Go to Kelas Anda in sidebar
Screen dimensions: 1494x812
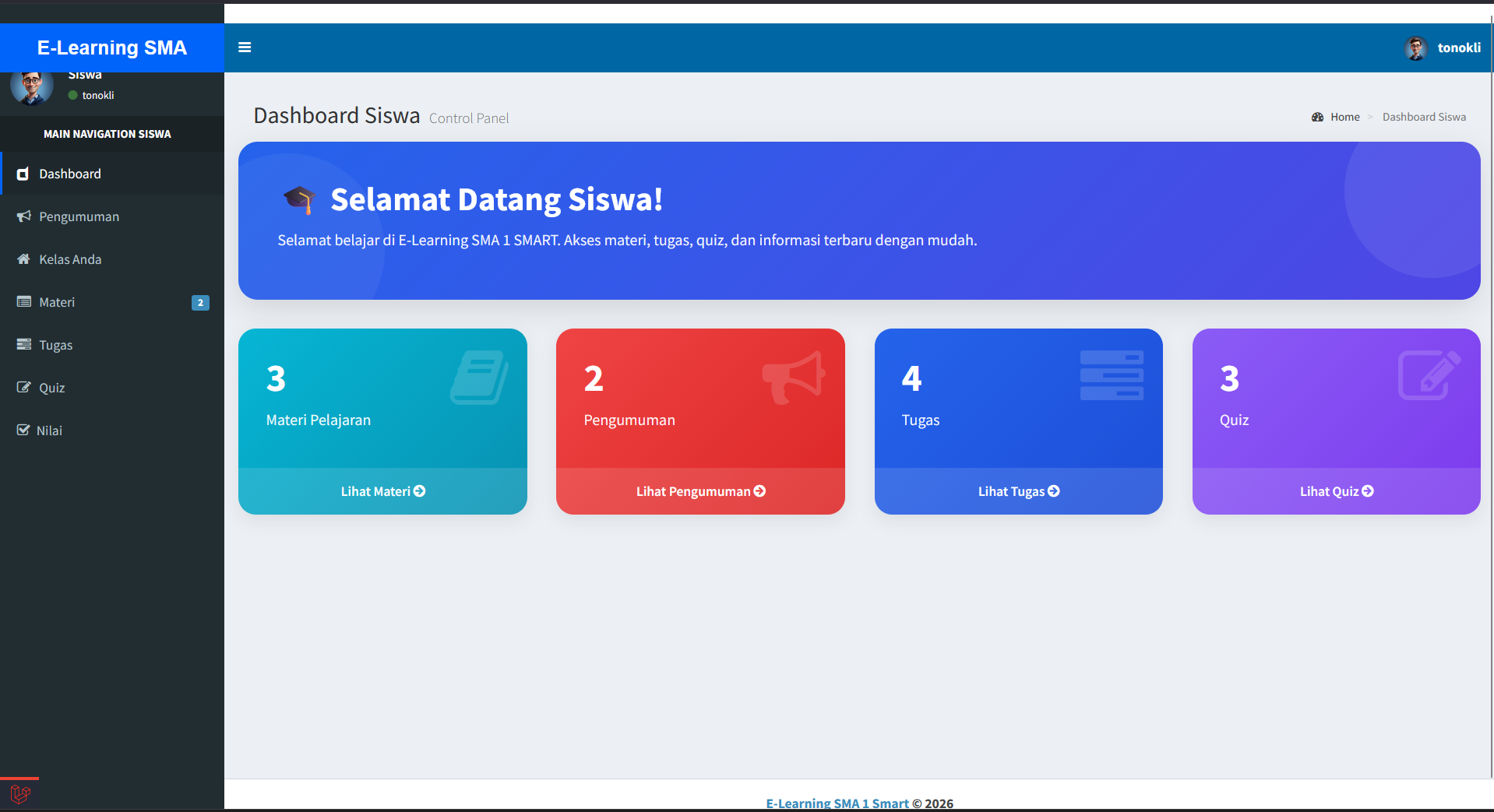[112, 259]
